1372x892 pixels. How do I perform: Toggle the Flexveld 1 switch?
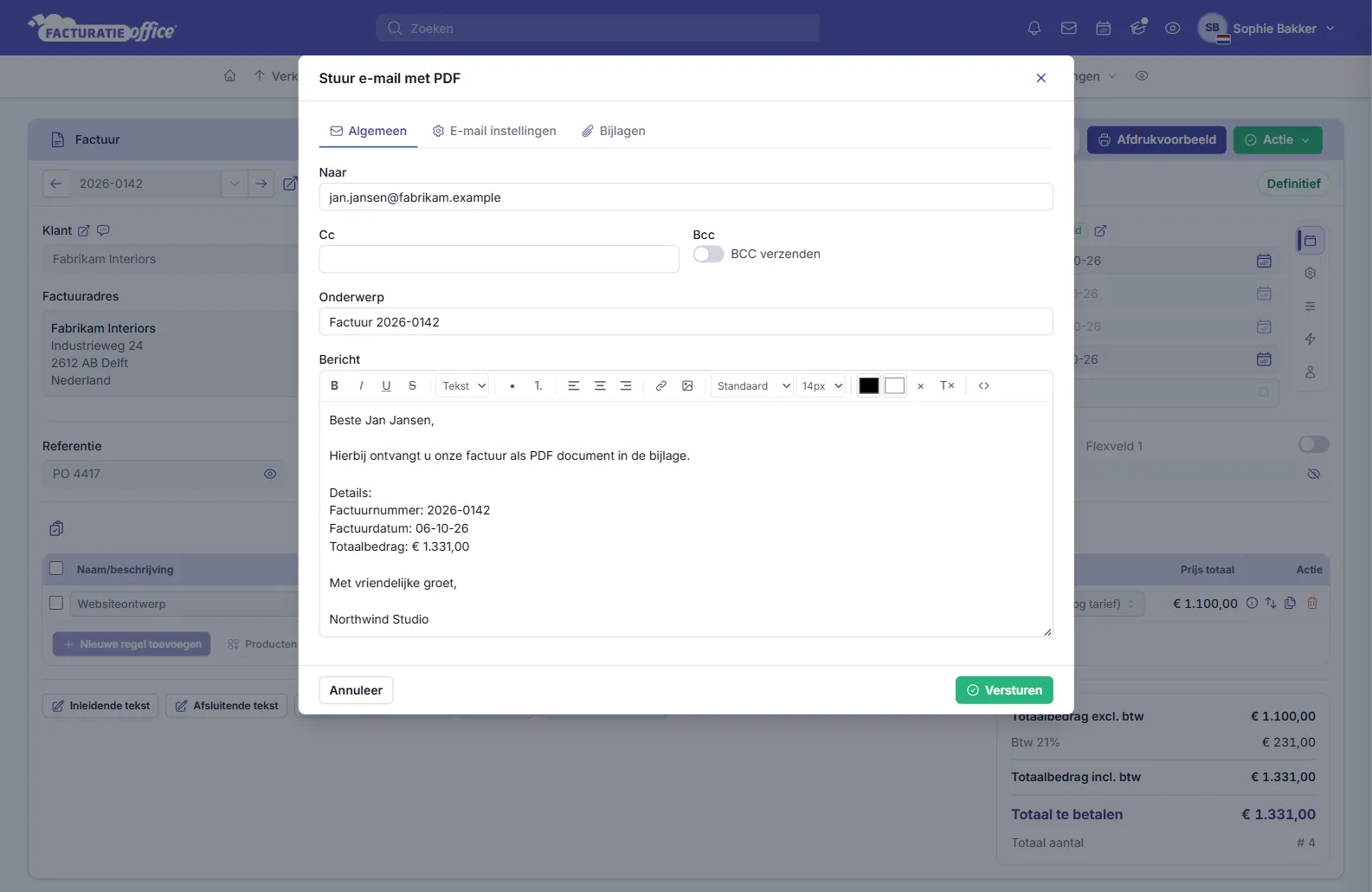coord(1313,444)
